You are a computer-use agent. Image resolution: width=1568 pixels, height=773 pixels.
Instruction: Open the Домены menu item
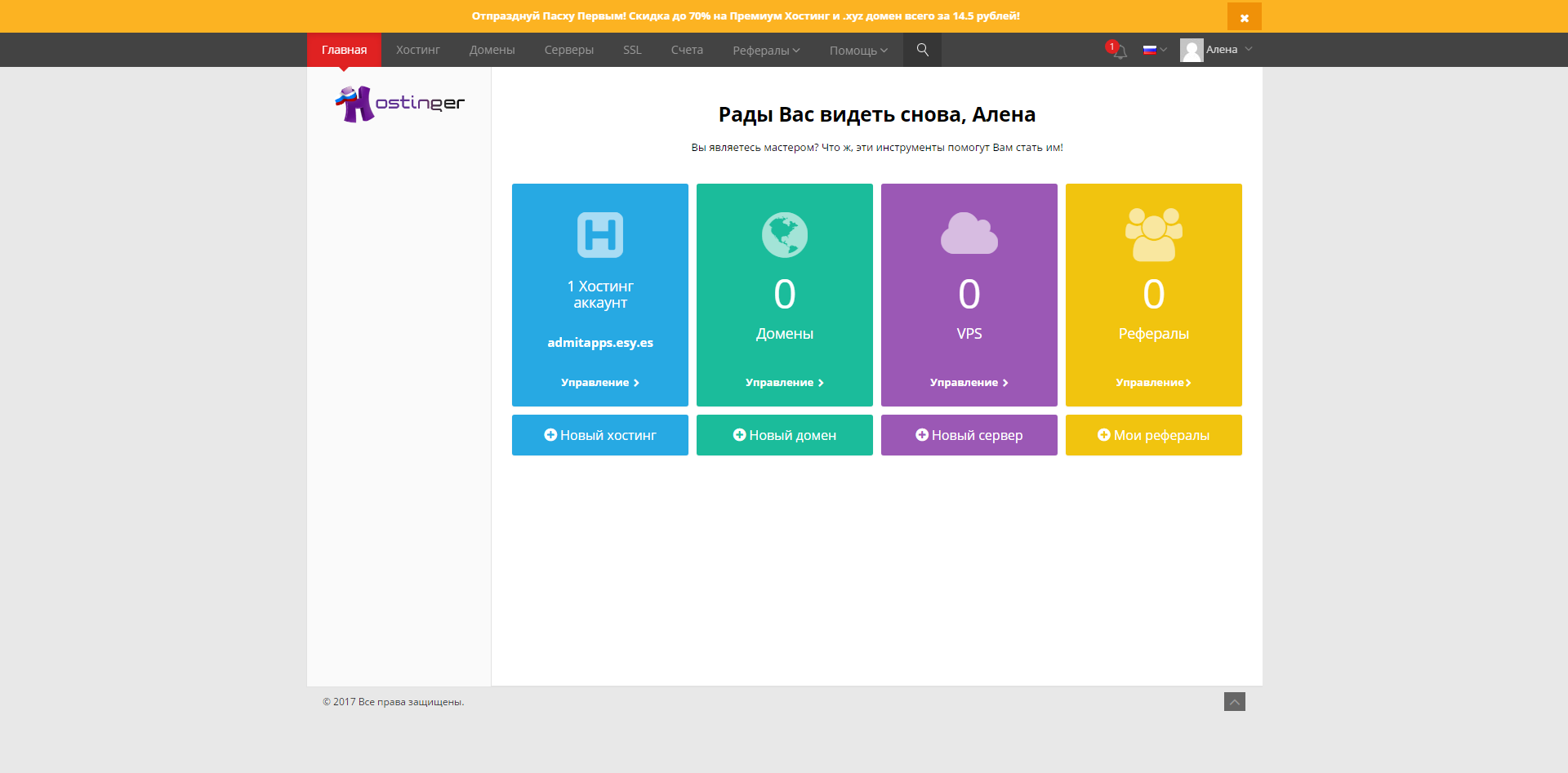click(492, 50)
